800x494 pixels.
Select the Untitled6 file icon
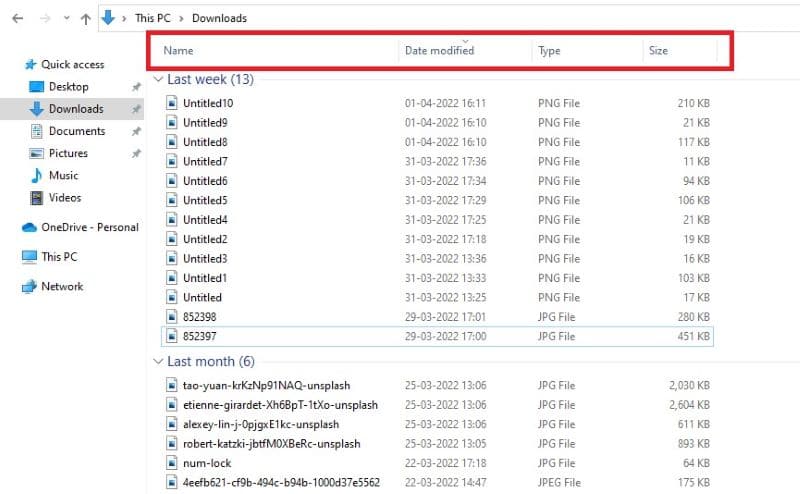tap(172, 181)
